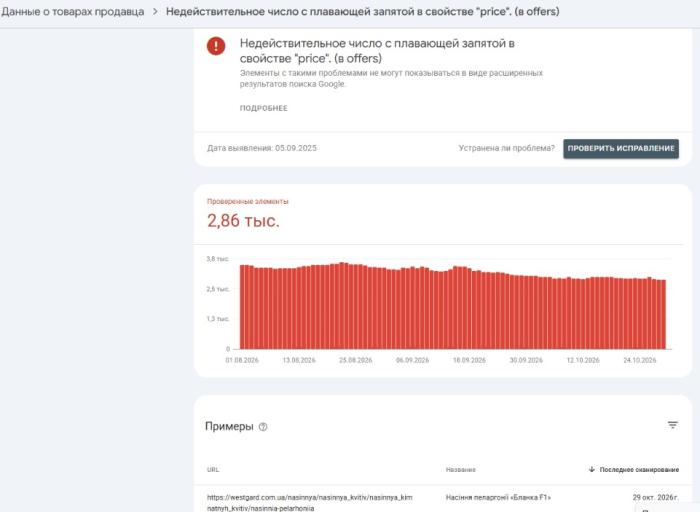700x512 pixels.
Task: Click 'Насіння пеларгонії «Бланка F1»' cell
Action: coord(498,497)
